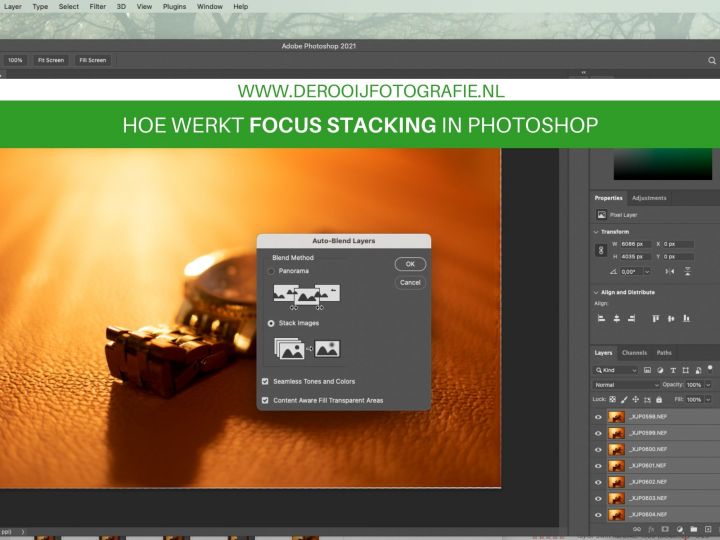Hide the _XJP0600.NEF layer
This screenshot has height=540, width=720.
pos(598,450)
